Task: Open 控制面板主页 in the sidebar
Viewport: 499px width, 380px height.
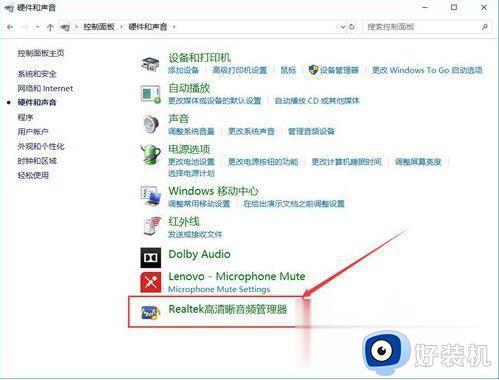Action: coord(41,53)
